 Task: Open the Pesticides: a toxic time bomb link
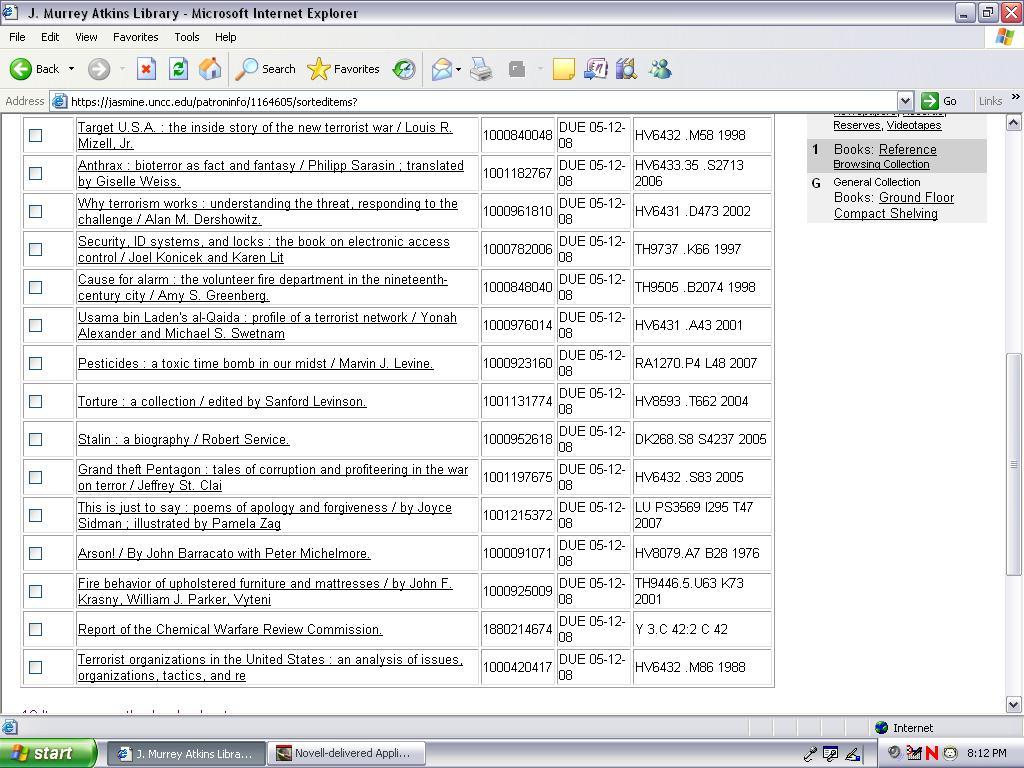[255, 363]
